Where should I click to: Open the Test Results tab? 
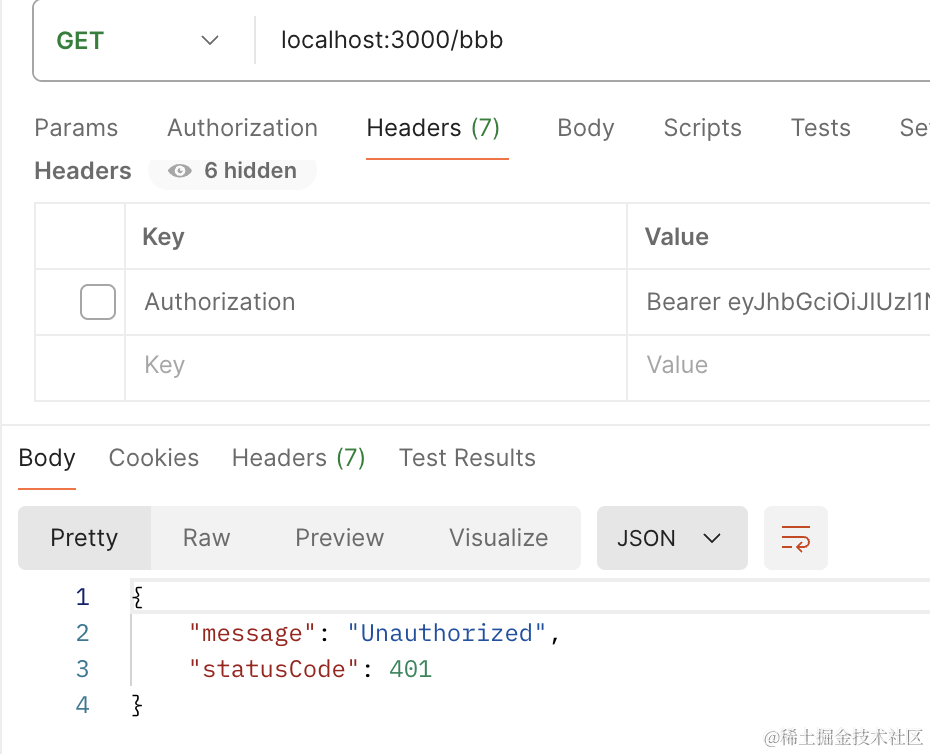pyautogui.click(x=467, y=458)
